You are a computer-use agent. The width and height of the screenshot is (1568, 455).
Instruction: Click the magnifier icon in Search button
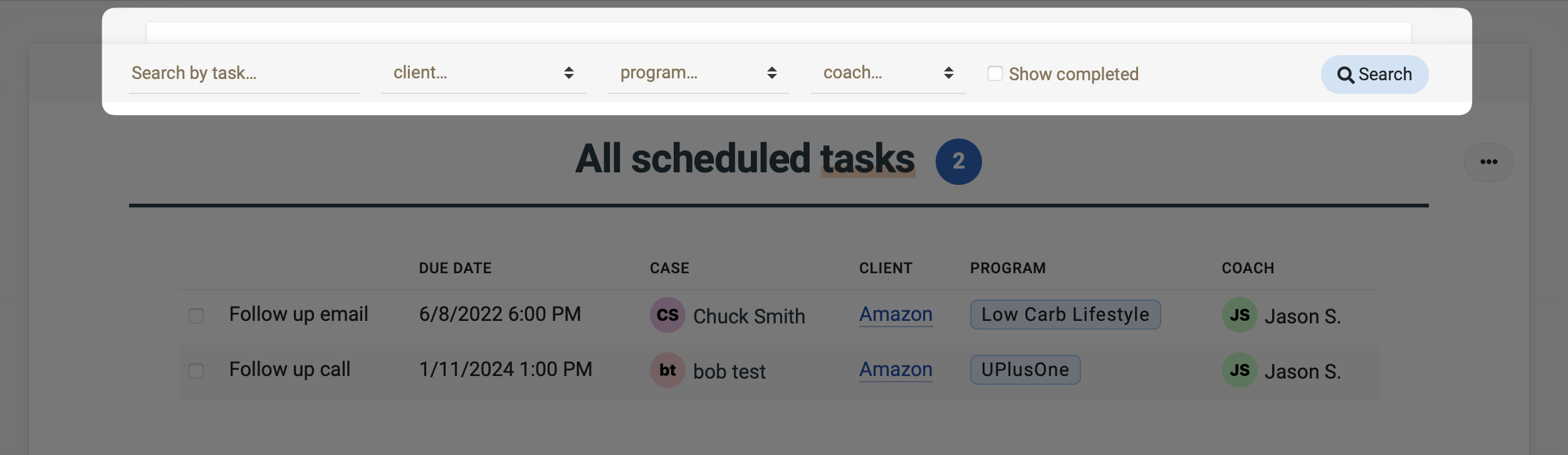tap(1345, 75)
